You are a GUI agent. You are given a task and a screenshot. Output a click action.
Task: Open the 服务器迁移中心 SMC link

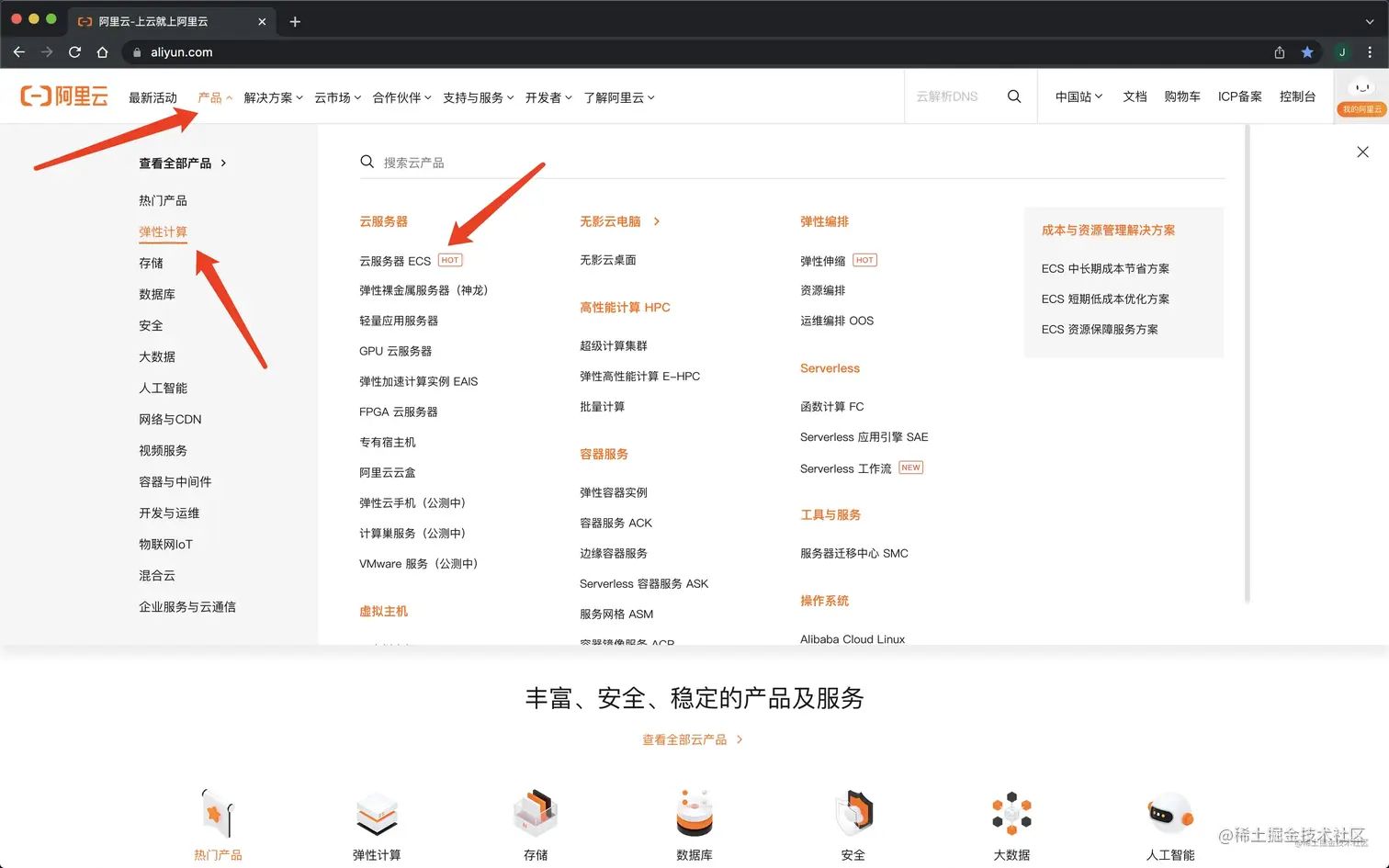(x=854, y=553)
